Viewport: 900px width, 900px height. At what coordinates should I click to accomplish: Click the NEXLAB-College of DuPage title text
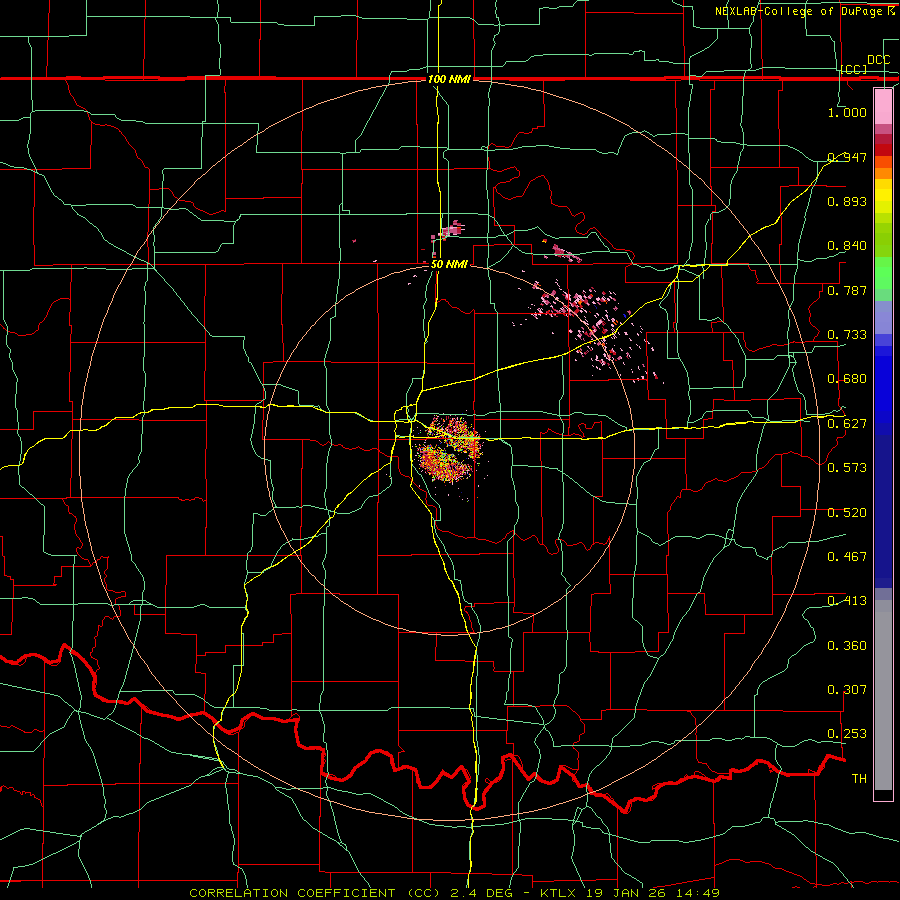pos(805,11)
